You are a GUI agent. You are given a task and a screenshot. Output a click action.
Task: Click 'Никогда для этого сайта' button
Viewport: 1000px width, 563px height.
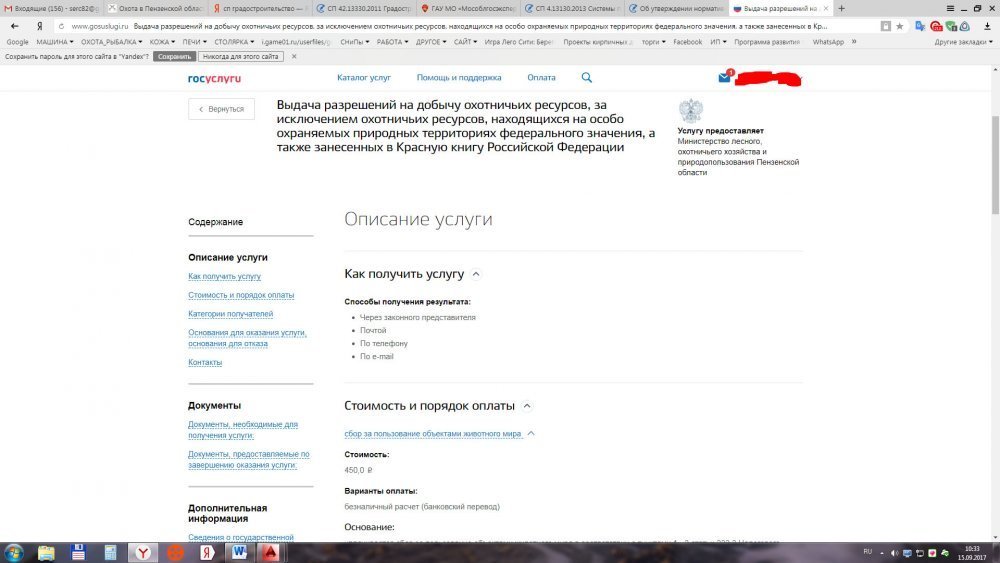point(240,56)
